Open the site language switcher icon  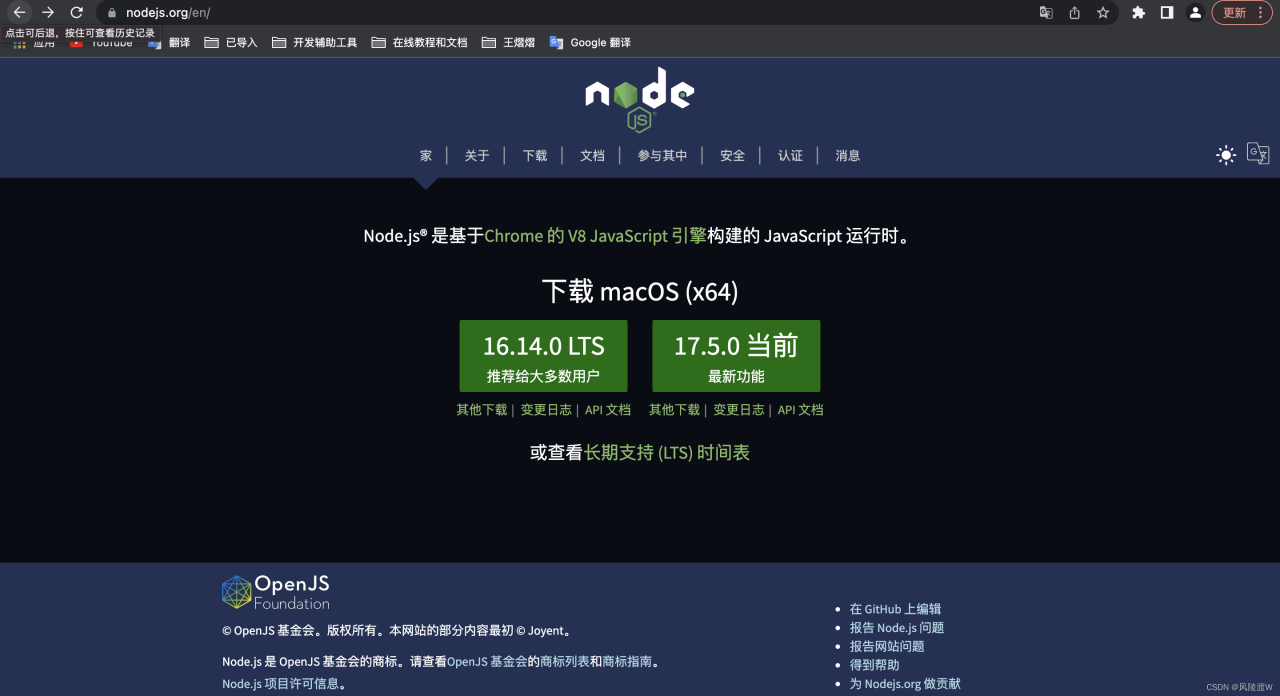[x=1258, y=153]
